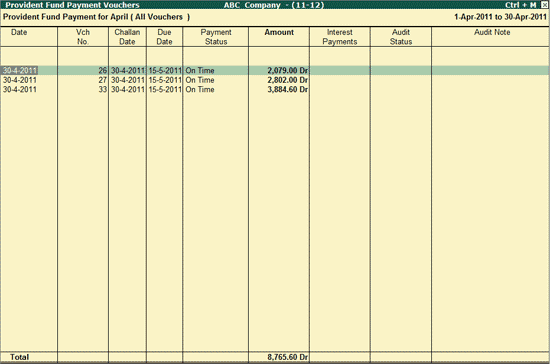
Task: Click the Date column header
Action: pyautogui.click(x=19, y=32)
